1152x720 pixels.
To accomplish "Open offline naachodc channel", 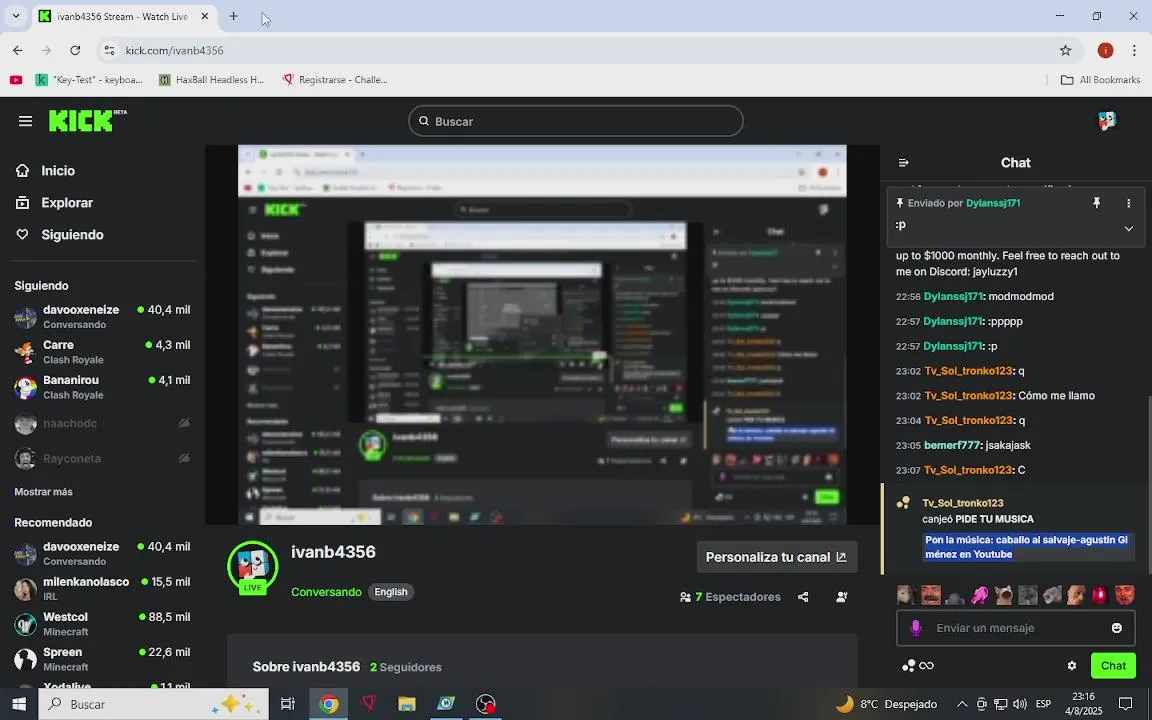I will pos(103,423).
